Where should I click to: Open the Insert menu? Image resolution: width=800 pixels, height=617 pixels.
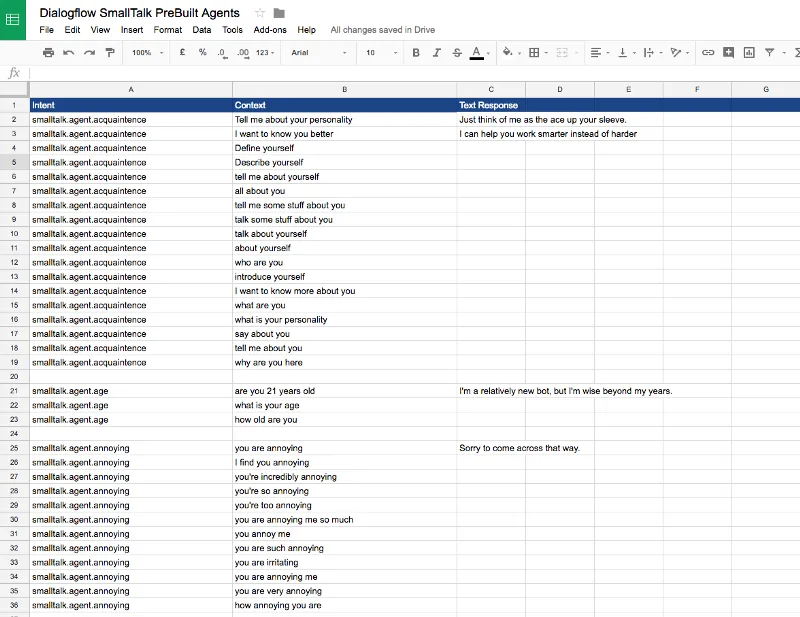tap(132, 30)
